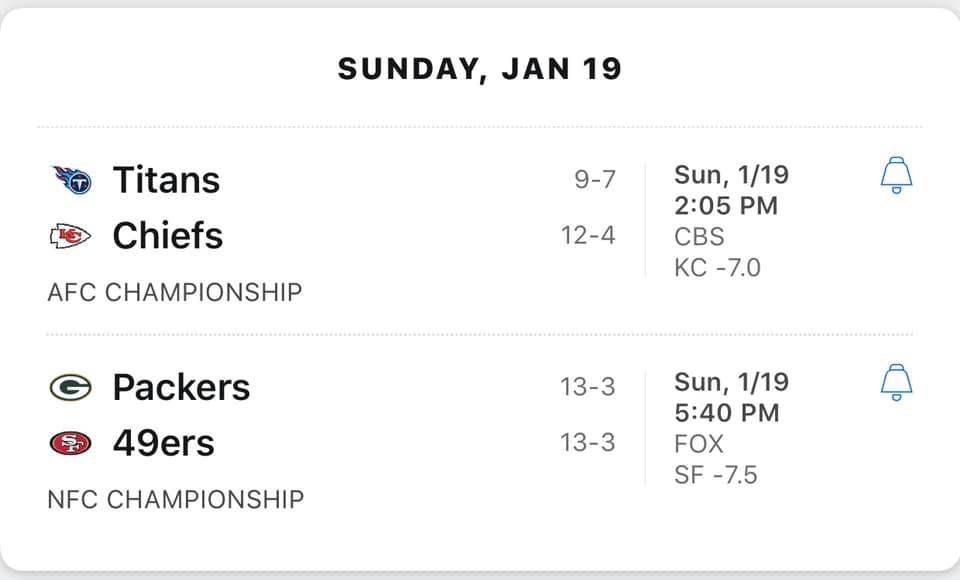This screenshot has height=580, width=960.
Task: Click the AFC CHAMPIONSHIP label
Action: (x=174, y=292)
